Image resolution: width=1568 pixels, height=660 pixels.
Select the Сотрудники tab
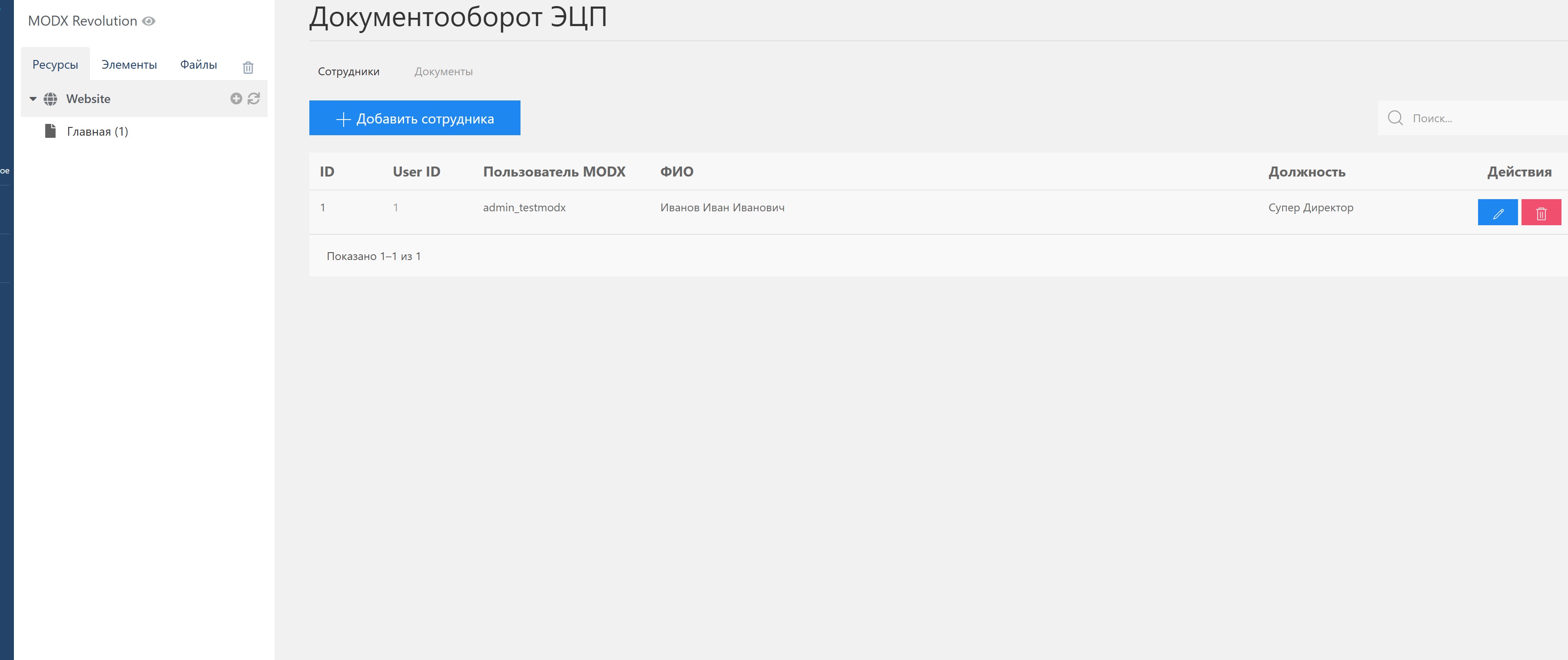348,72
